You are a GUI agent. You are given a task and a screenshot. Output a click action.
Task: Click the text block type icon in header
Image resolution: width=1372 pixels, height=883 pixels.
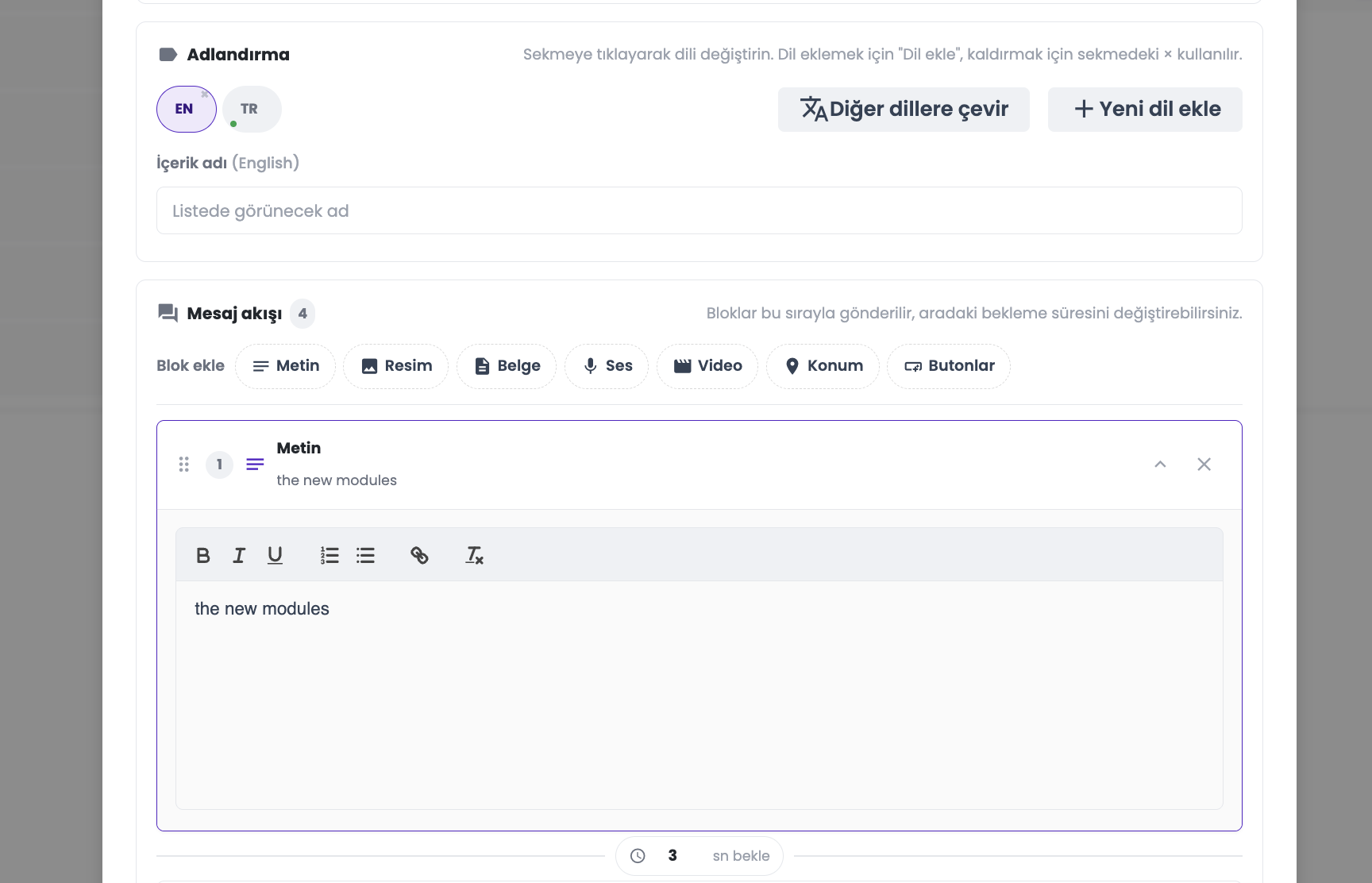(255, 465)
